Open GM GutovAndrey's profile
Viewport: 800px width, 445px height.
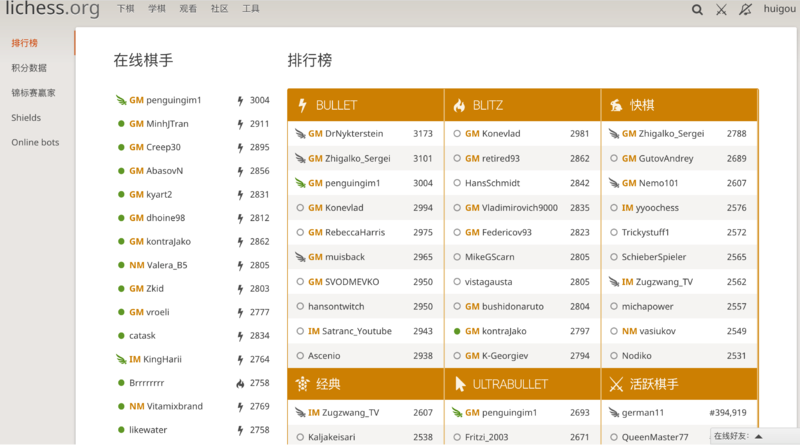click(658, 159)
